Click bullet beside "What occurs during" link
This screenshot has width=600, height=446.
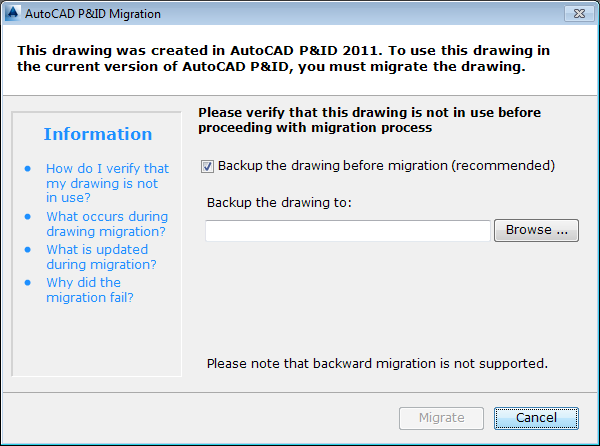28,216
